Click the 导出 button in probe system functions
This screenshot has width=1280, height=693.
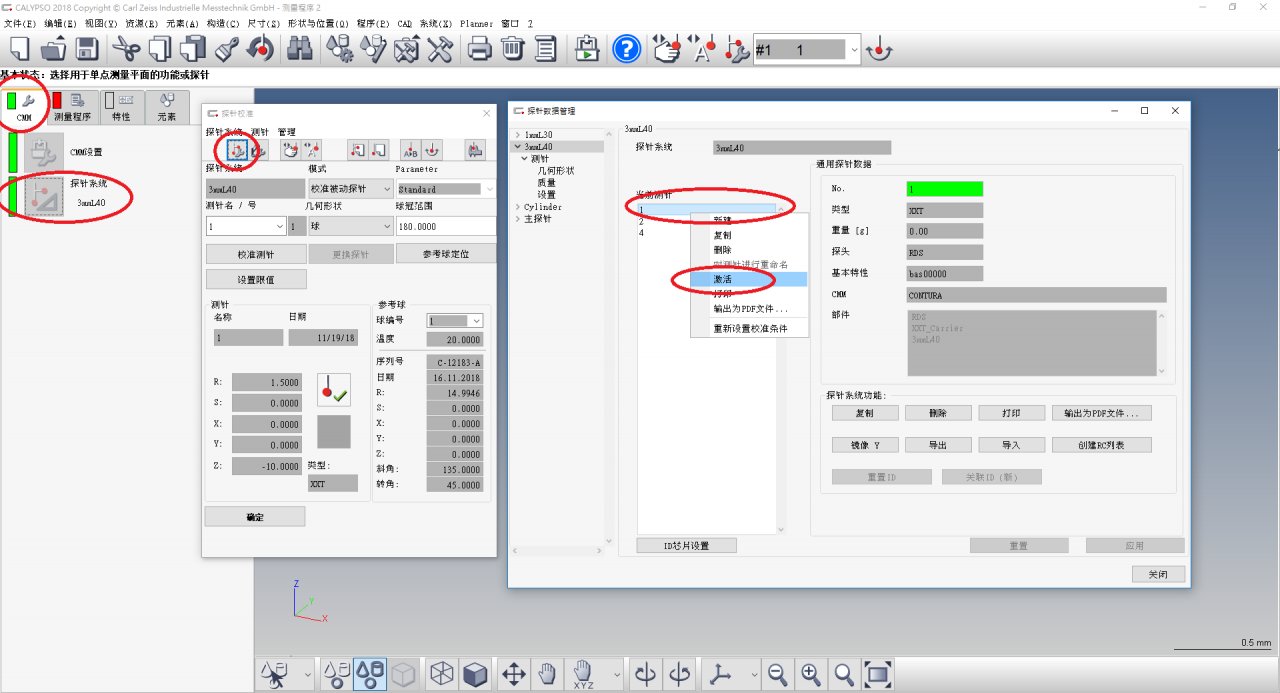point(938,445)
